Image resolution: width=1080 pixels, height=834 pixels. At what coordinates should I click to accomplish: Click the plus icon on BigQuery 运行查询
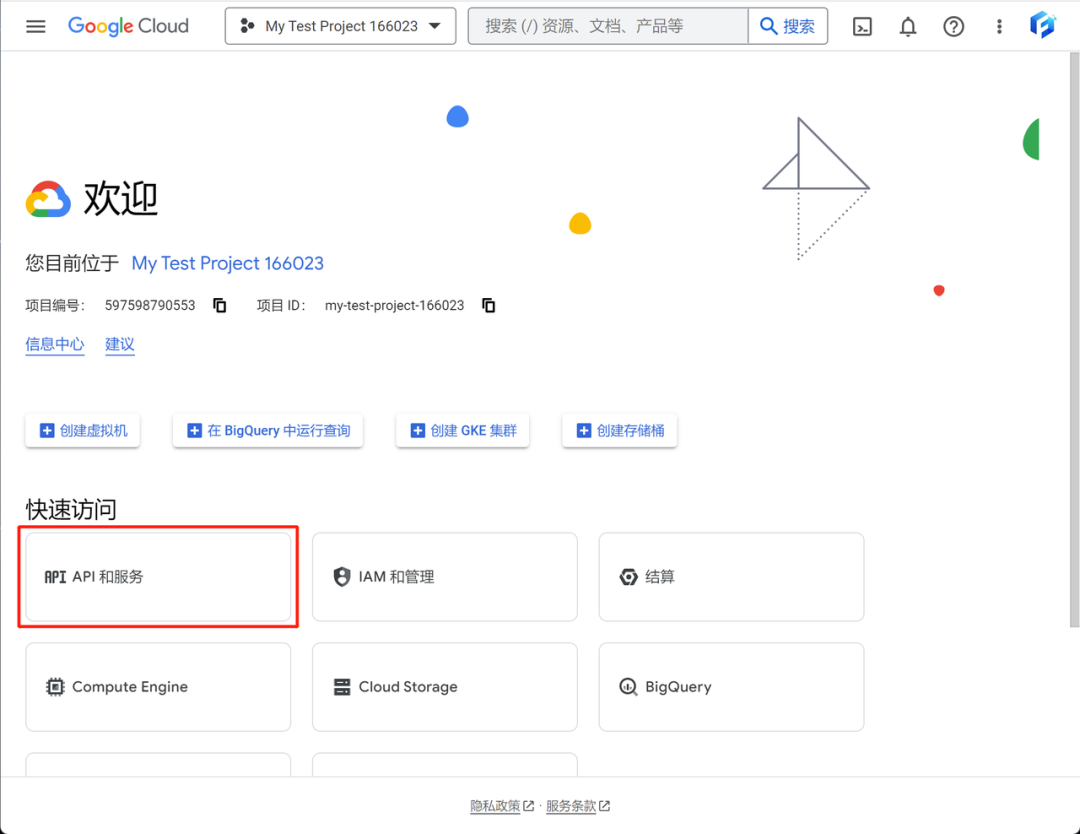point(194,430)
